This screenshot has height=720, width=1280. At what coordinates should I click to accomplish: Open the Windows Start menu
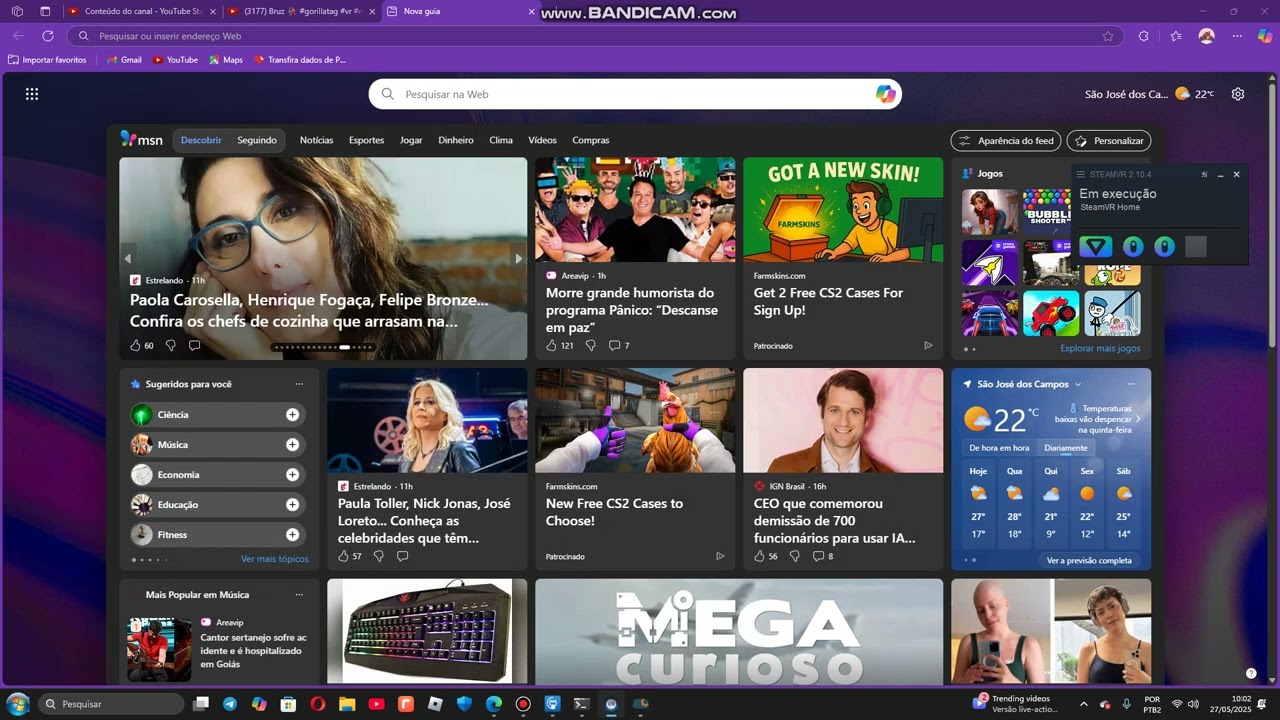click(17, 704)
